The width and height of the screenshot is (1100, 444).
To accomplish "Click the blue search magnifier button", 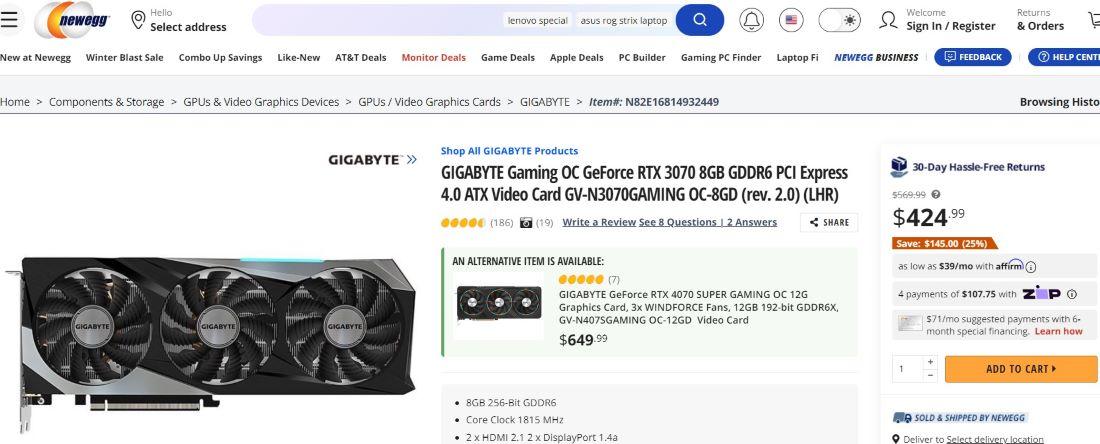I will (699, 20).
